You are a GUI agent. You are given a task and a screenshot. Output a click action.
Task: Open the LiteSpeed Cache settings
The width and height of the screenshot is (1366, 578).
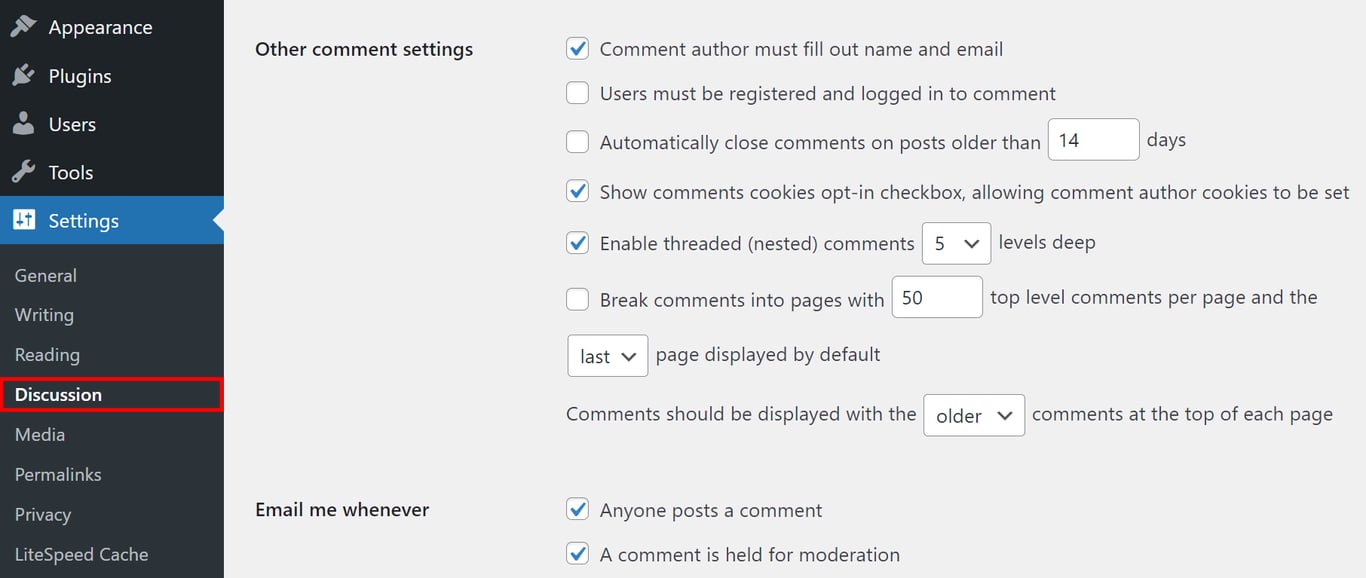(81, 554)
